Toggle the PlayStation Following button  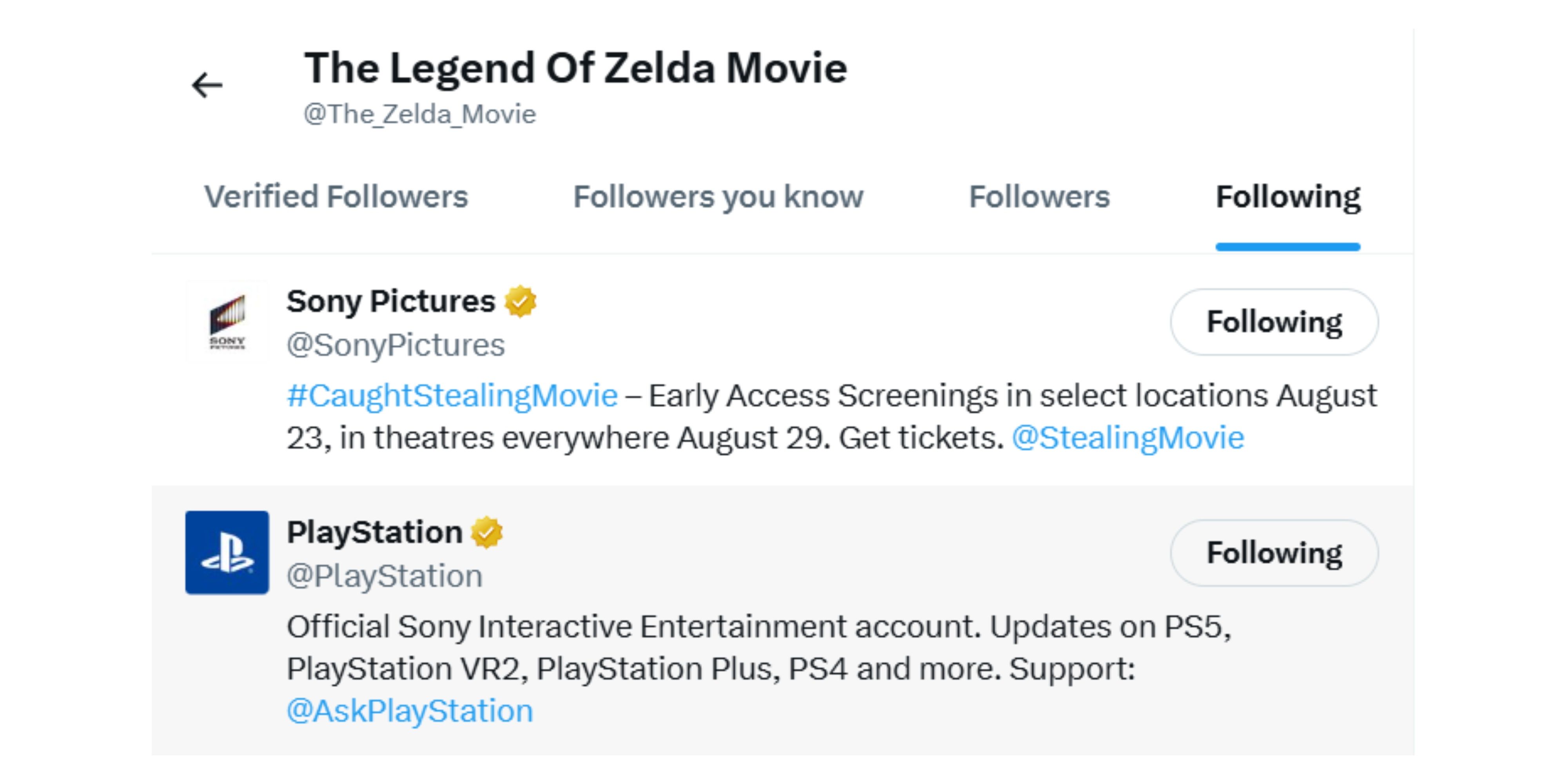[x=1274, y=553]
